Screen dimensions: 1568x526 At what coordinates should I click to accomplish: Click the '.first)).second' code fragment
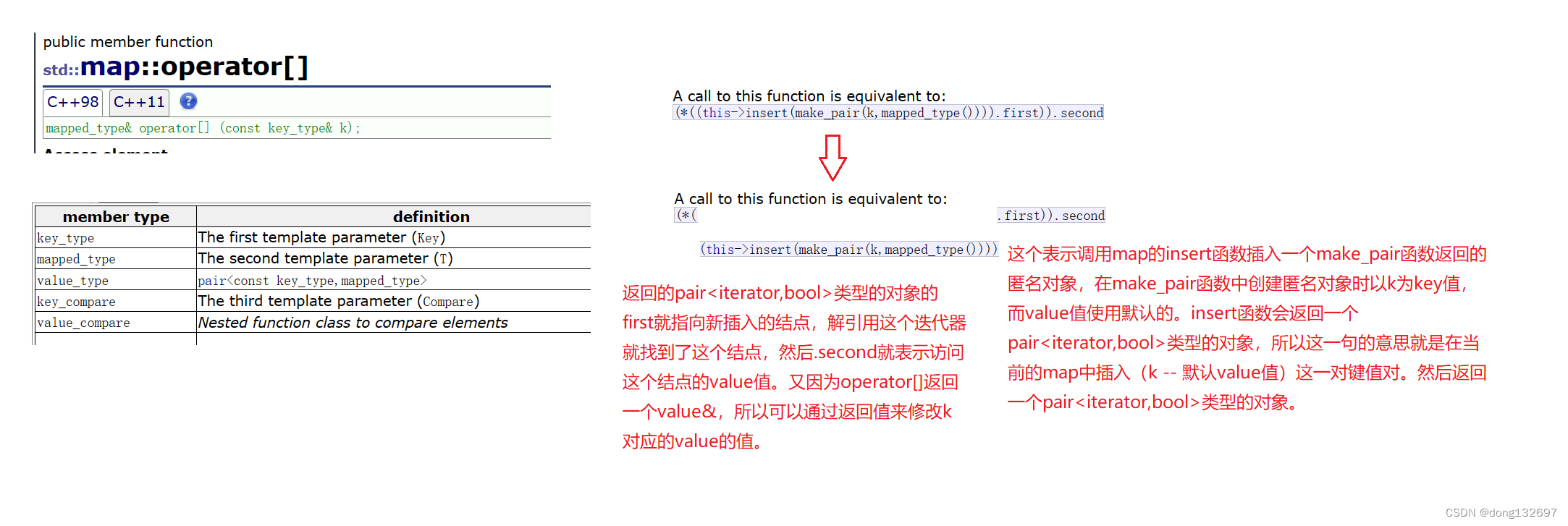1051,216
